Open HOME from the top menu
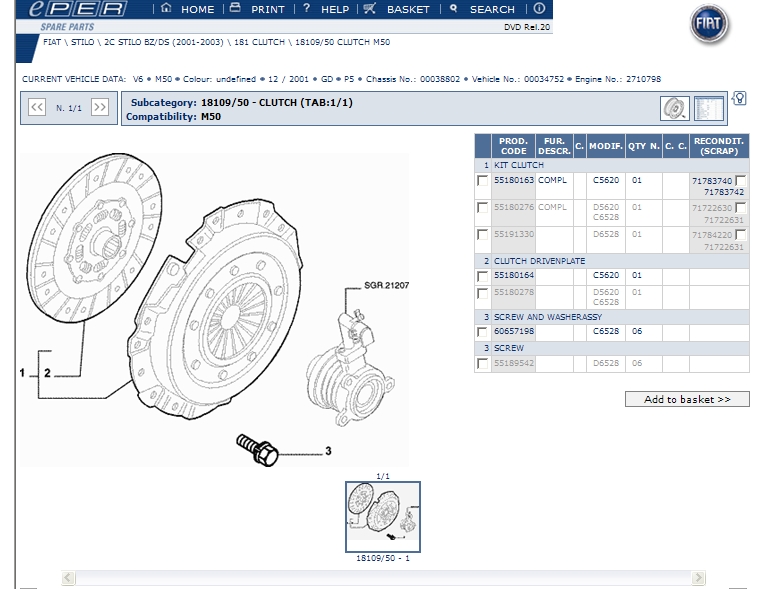Image resolution: width=767 pixels, height=589 pixels. pos(188,9)
